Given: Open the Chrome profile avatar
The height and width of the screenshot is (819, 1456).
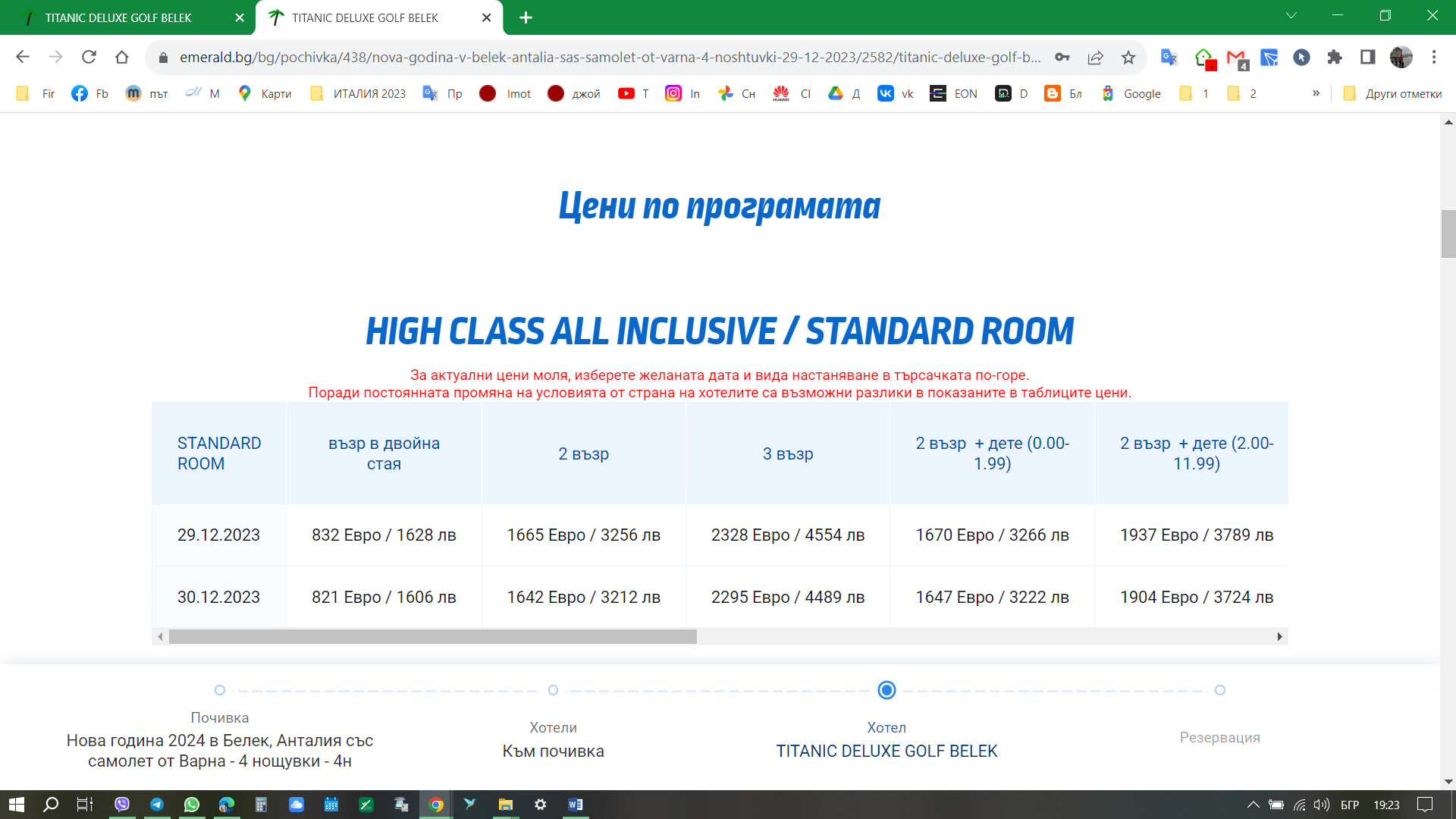Looking at the screenshot, I should 1401,57.
